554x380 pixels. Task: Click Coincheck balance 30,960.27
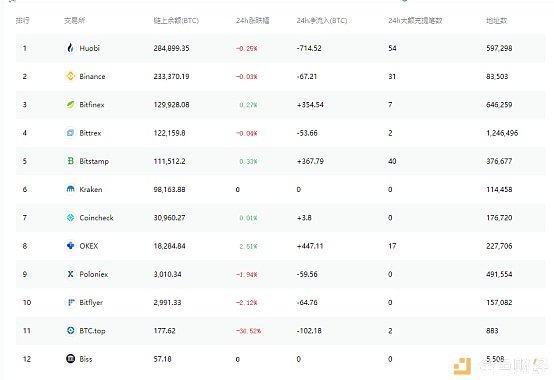(x=169, y=218)
